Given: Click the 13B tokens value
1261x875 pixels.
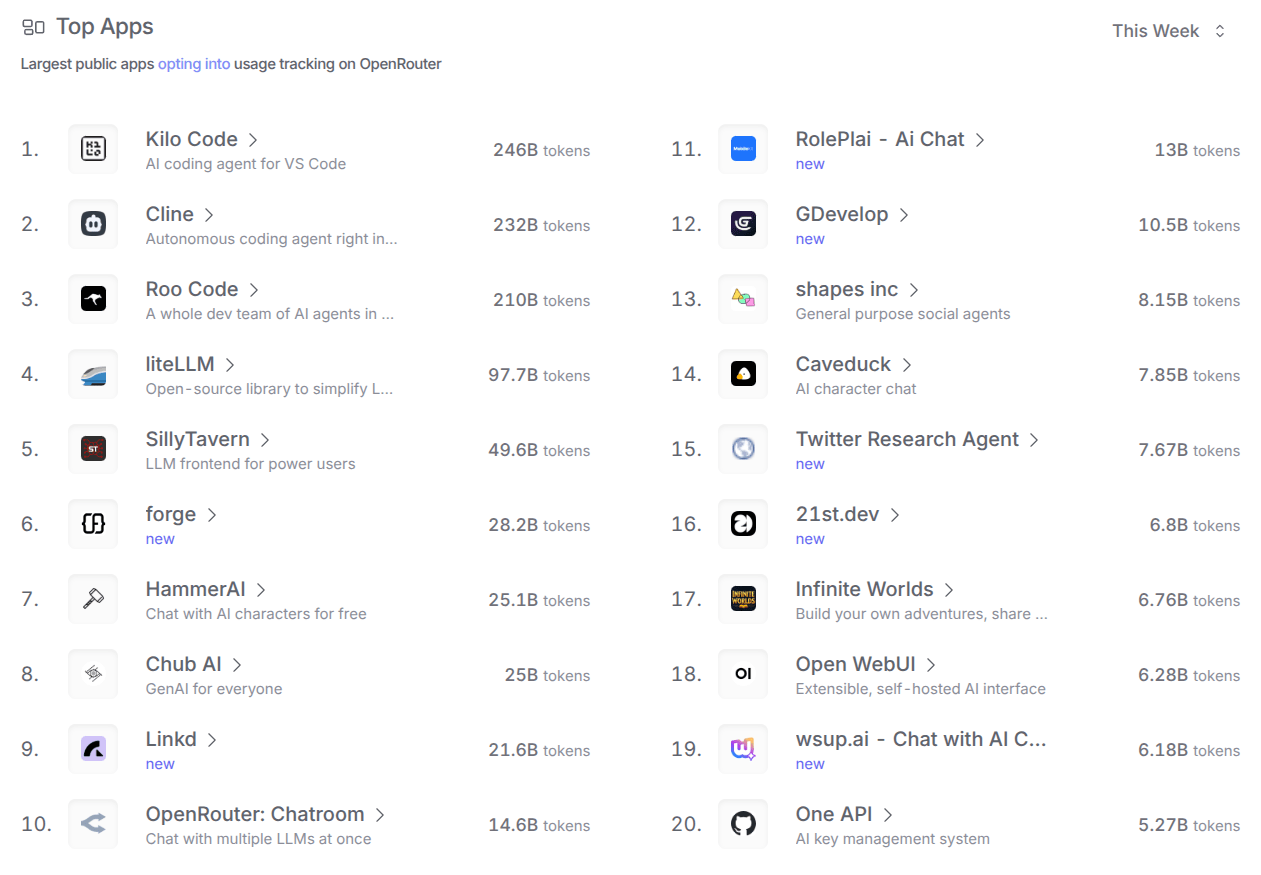Looking at the screenshot, I should coord(1197,150).
